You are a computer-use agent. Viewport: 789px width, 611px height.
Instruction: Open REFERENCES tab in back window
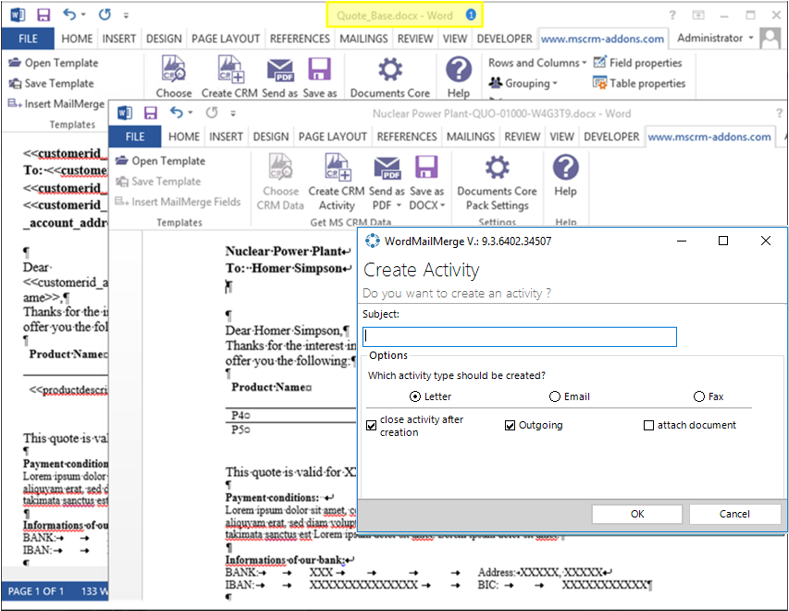(300, 39)
